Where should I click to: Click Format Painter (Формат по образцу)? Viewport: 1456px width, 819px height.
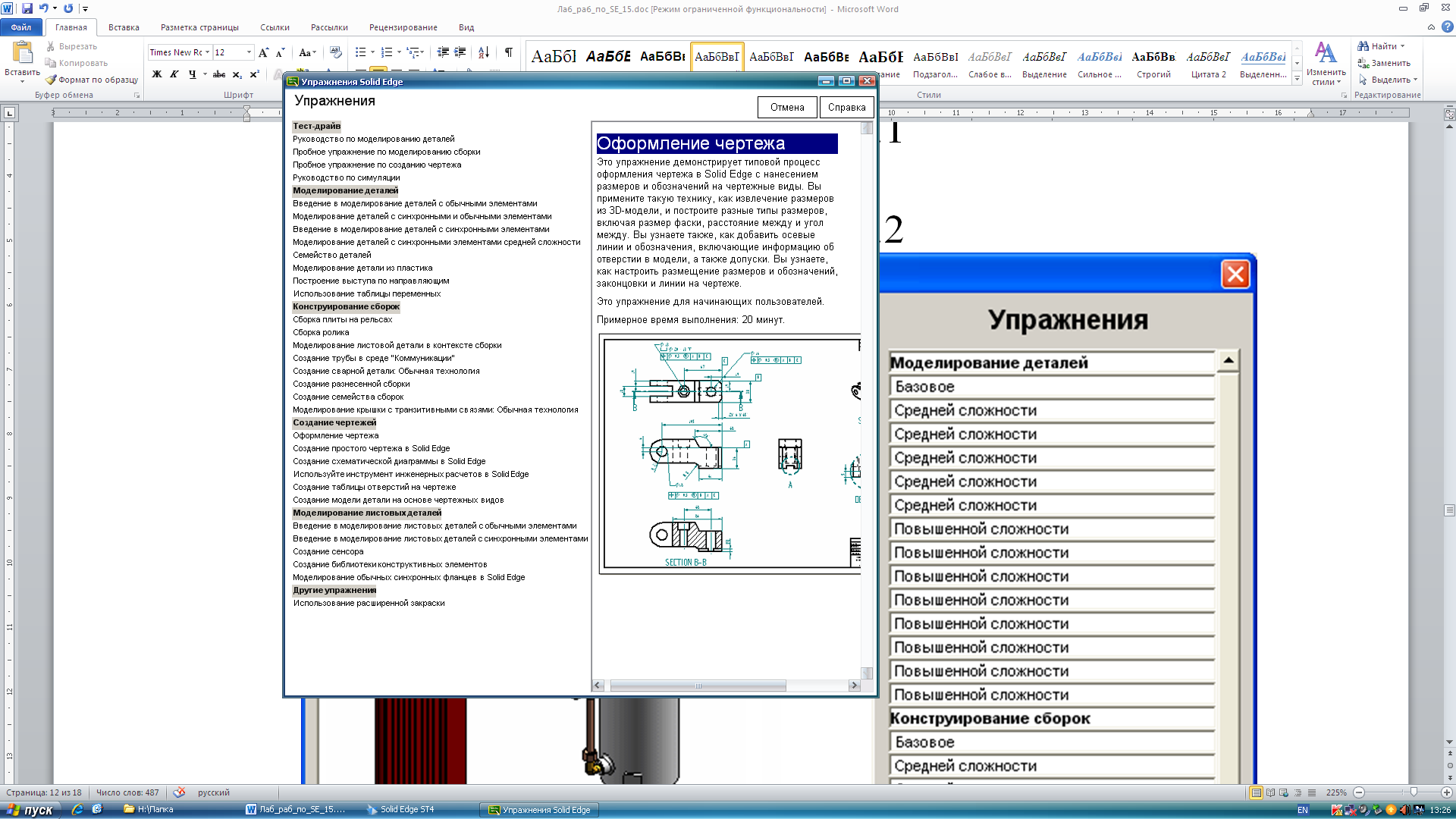click(92, 80)
